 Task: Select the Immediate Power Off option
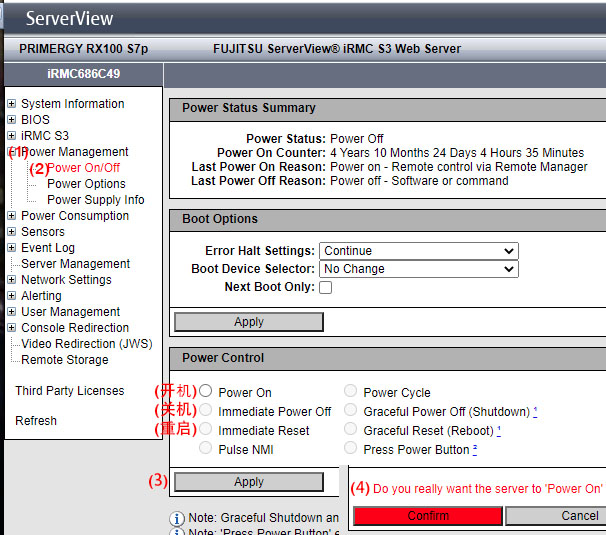pyautogui.click(x=206, y=409)
